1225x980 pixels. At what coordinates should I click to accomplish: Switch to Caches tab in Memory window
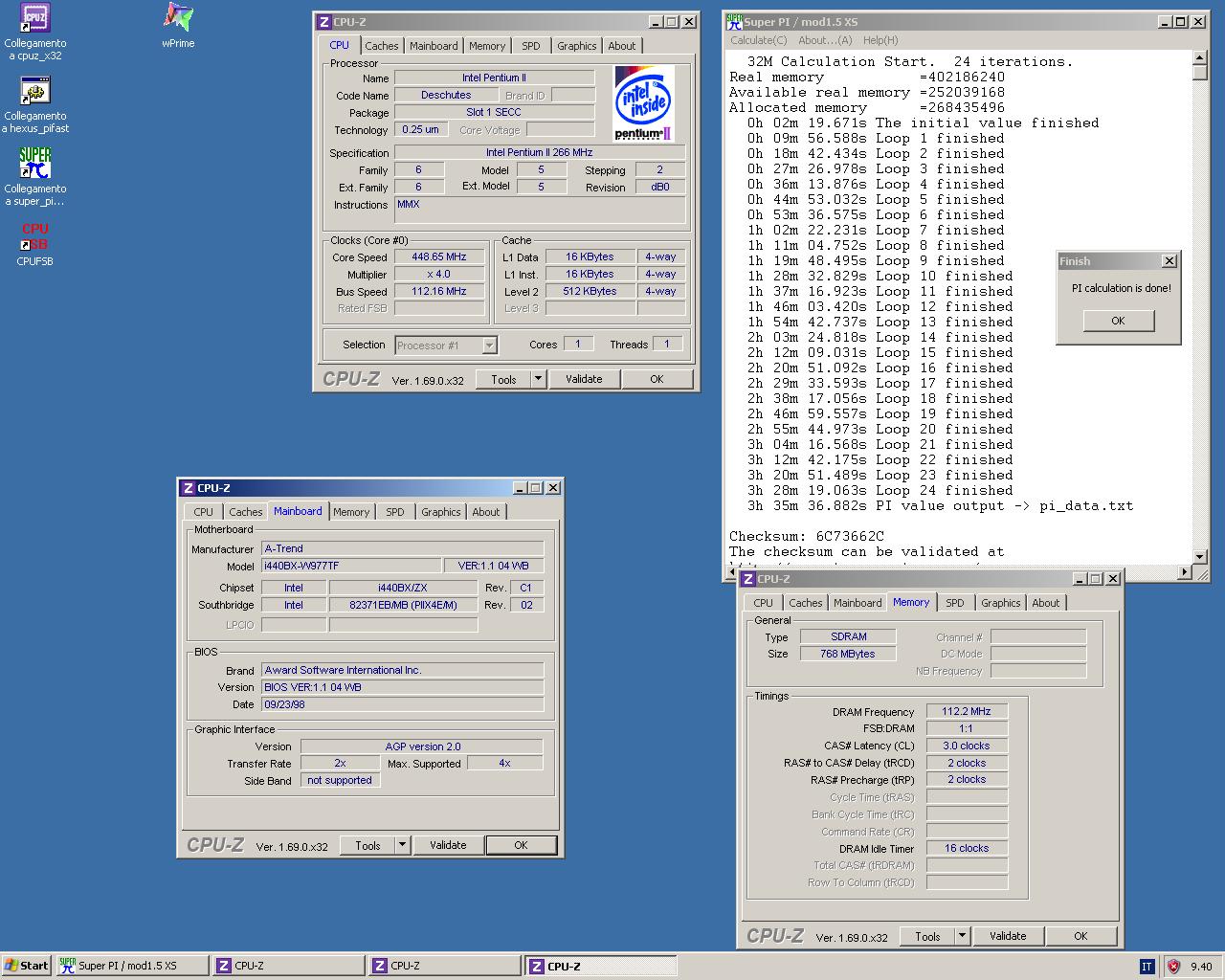coord(805,603)
